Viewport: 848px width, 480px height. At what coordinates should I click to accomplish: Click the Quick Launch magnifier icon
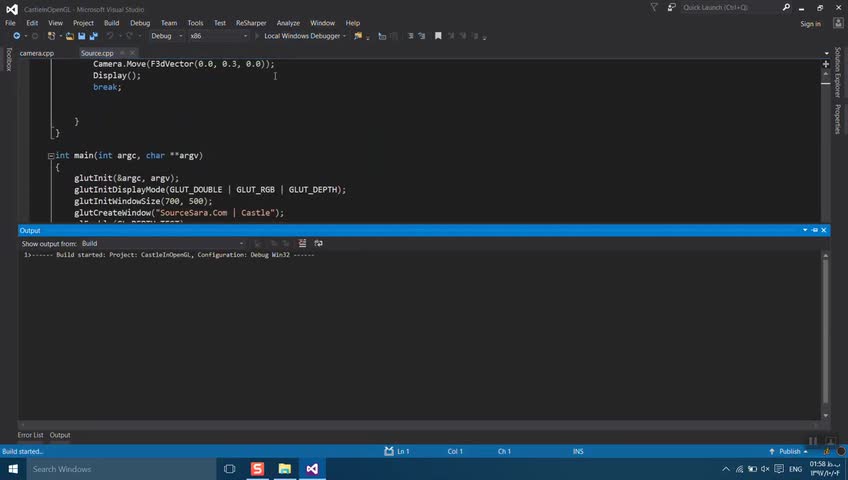tap(786, 7)
